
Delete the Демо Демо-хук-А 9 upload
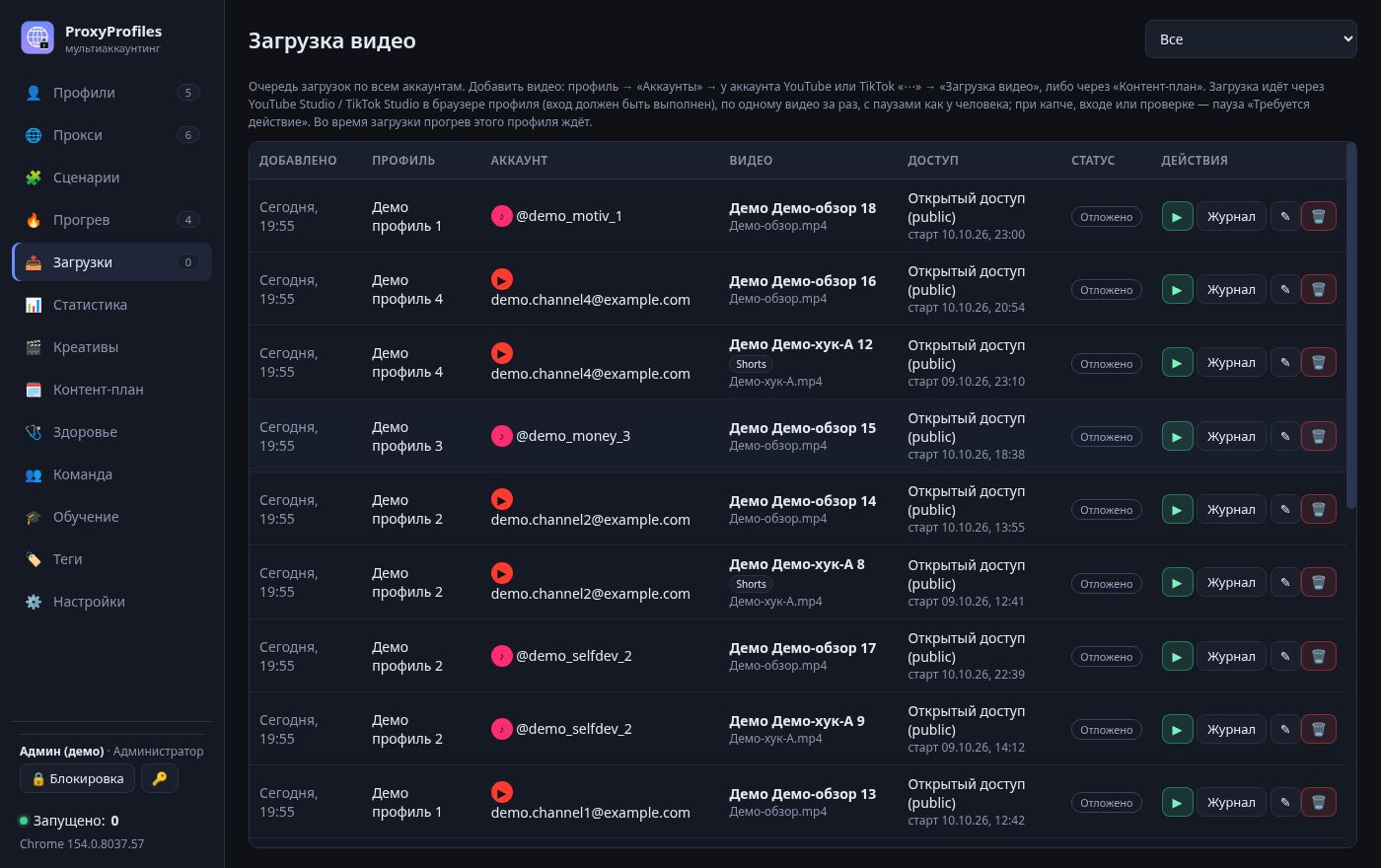pos(1318,729)
